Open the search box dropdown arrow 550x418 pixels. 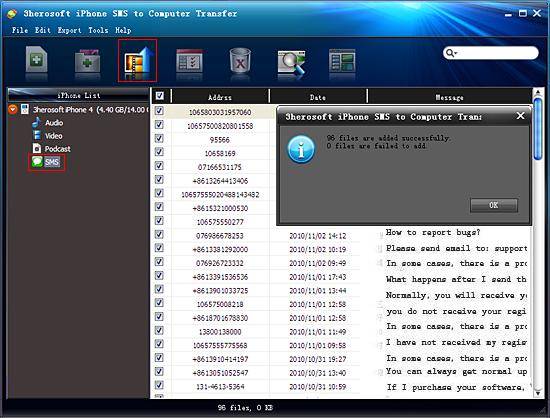click(456, 53)
